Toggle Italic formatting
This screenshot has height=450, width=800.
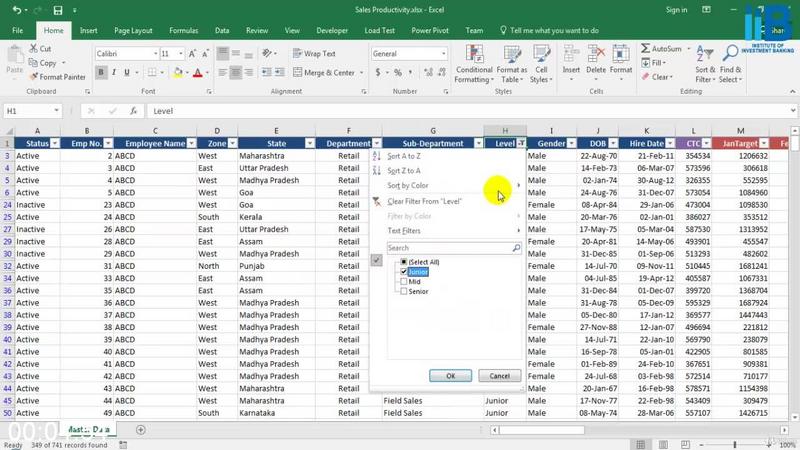click(x=114, y=72)
